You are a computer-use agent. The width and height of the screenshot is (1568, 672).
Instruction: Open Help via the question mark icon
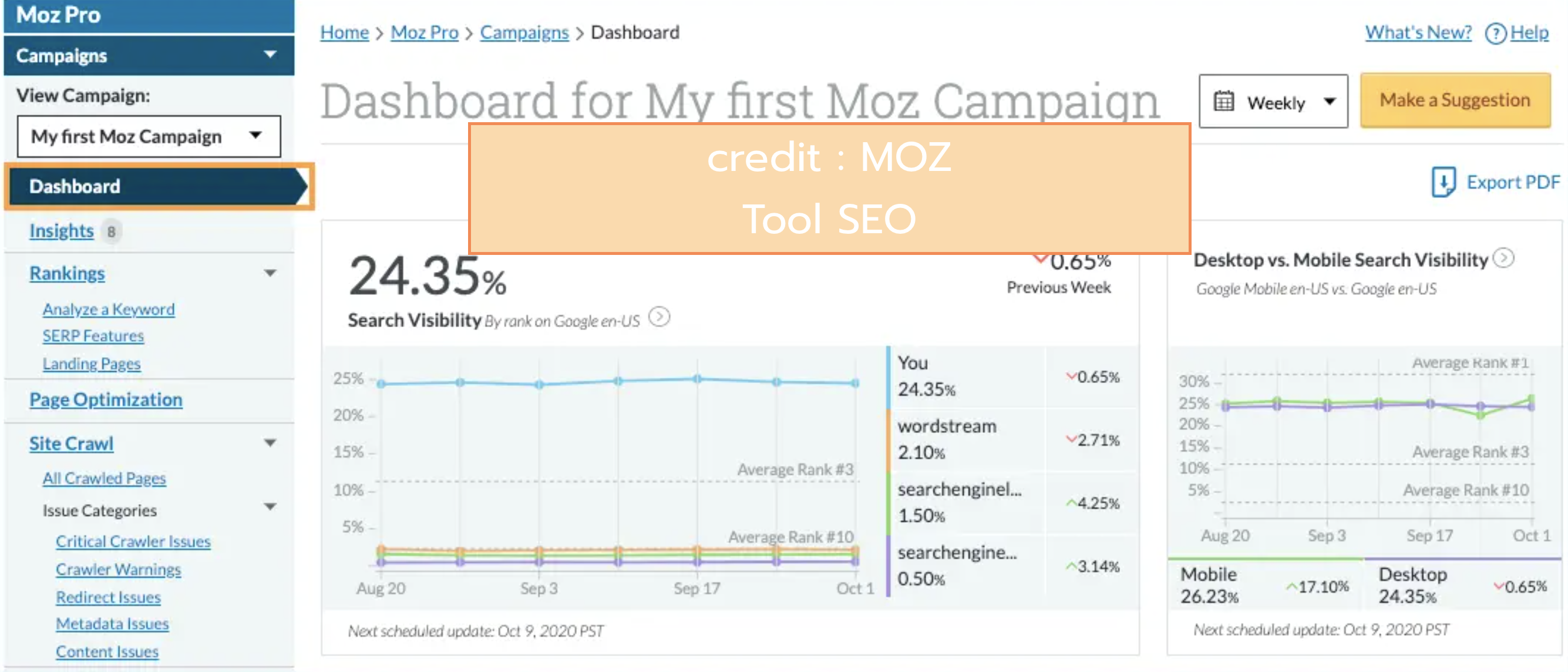(1496, 33)
